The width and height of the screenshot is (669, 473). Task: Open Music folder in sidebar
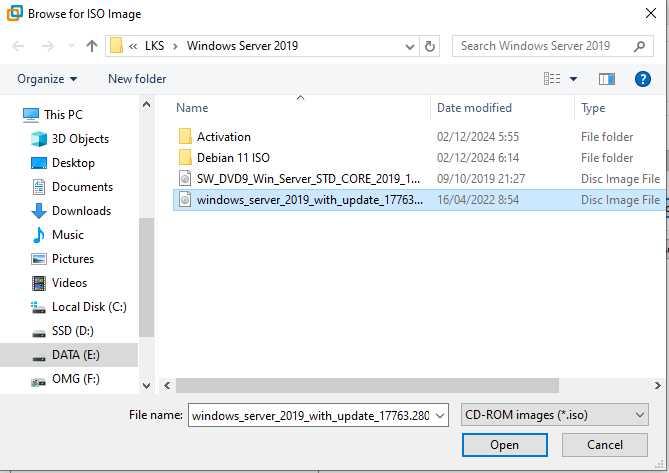tap(68, 235)
